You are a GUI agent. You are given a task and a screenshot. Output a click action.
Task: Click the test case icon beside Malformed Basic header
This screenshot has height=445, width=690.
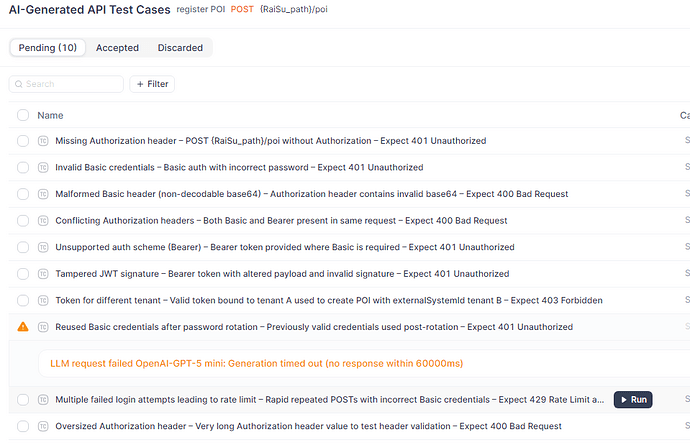coord(43,194)
